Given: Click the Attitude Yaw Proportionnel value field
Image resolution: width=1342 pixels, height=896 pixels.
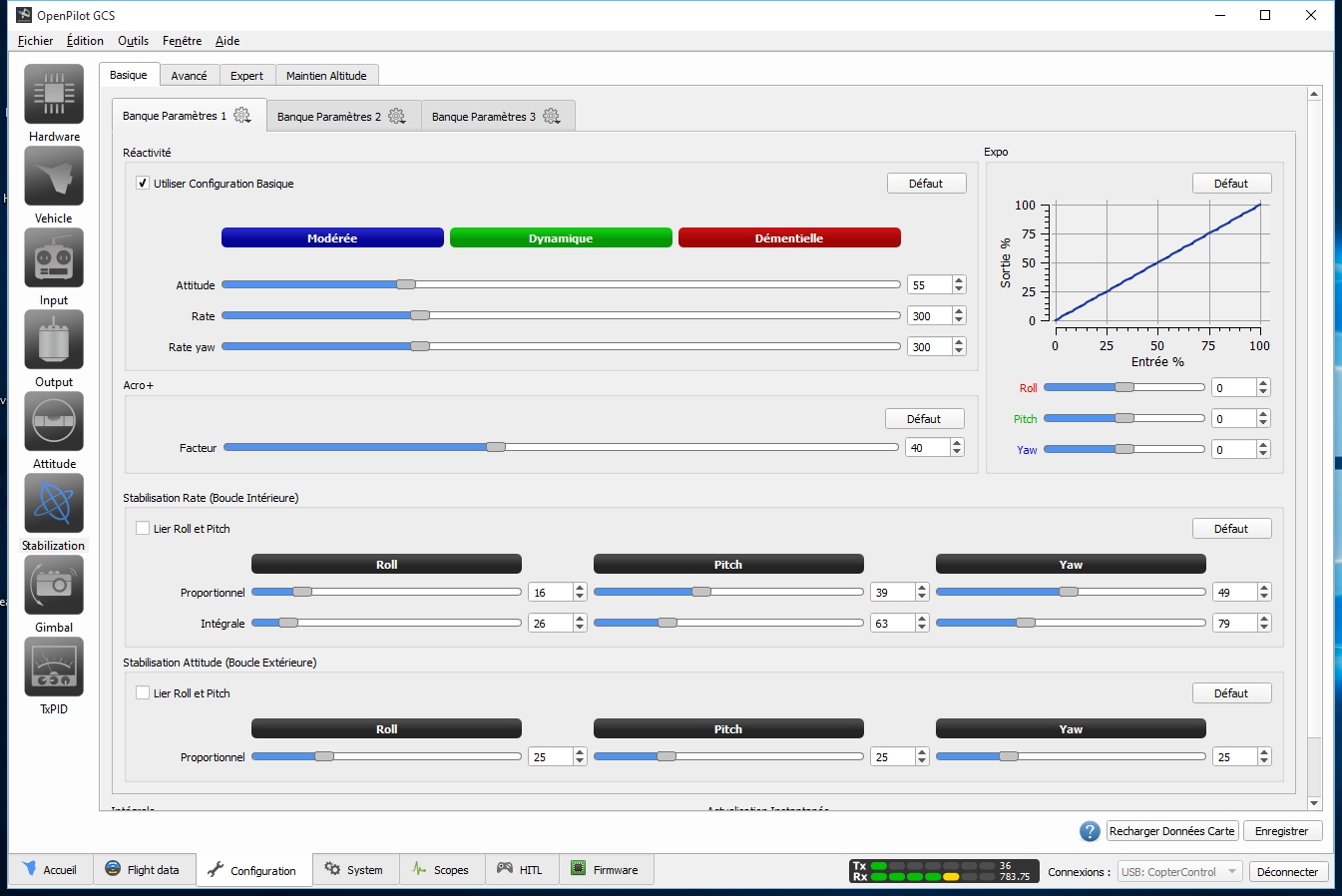Looking at the screenshot, I should pyautogui.click(x=1235, y=757).
